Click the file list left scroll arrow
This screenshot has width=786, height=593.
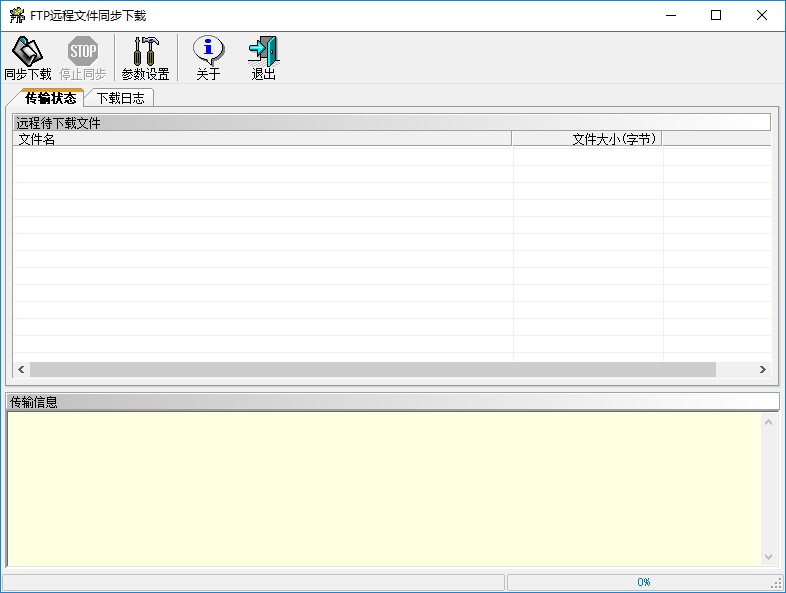(x=21, y=369)
